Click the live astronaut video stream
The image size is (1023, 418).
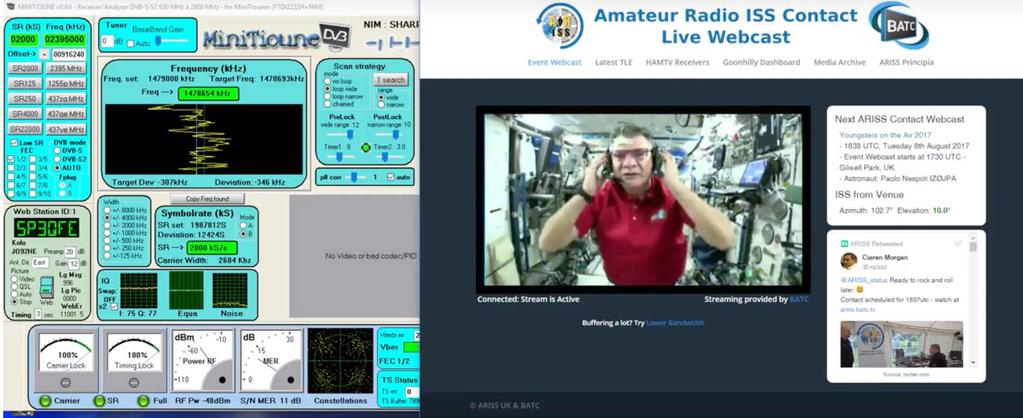tap(643, 199)
